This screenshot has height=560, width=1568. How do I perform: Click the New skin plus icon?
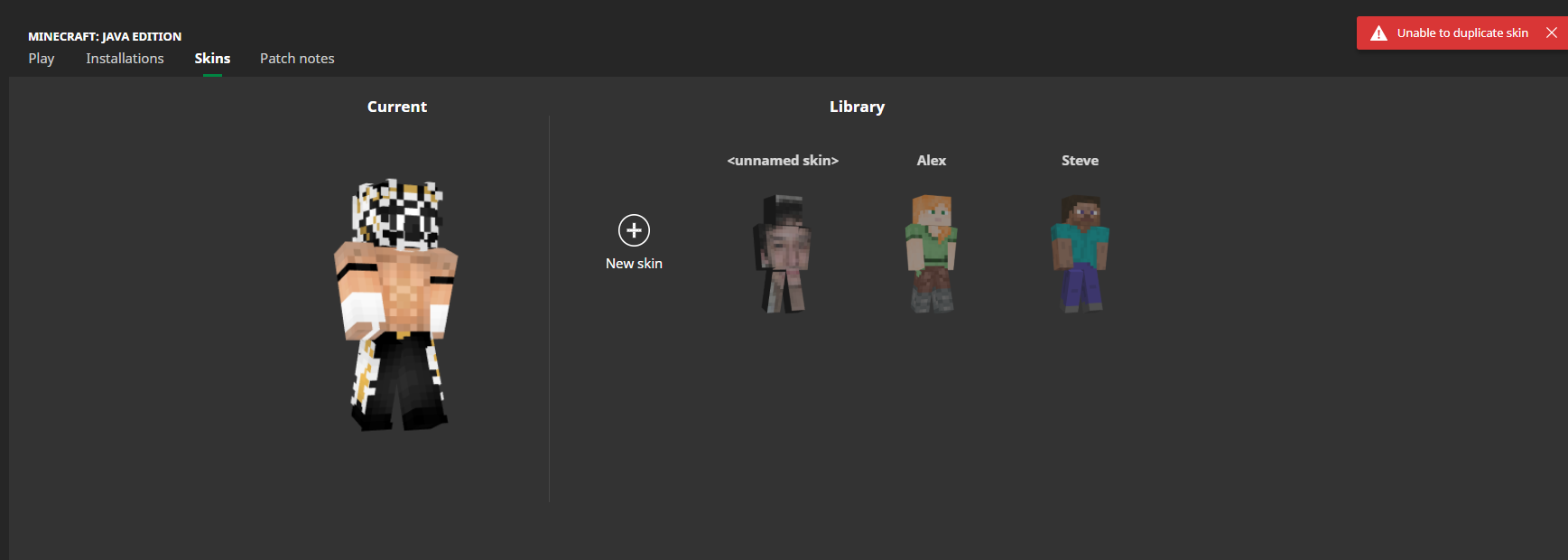click(634, 230)
